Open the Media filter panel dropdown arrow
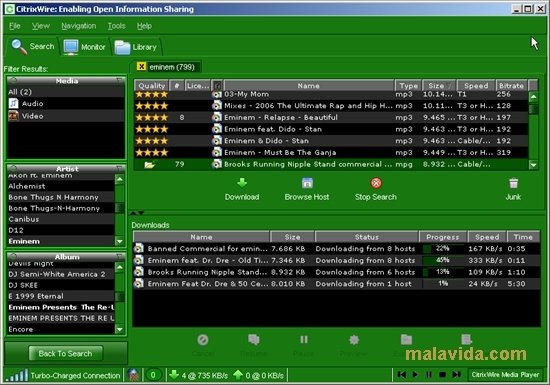Viewport: 550px width, 385px height. 120,80
